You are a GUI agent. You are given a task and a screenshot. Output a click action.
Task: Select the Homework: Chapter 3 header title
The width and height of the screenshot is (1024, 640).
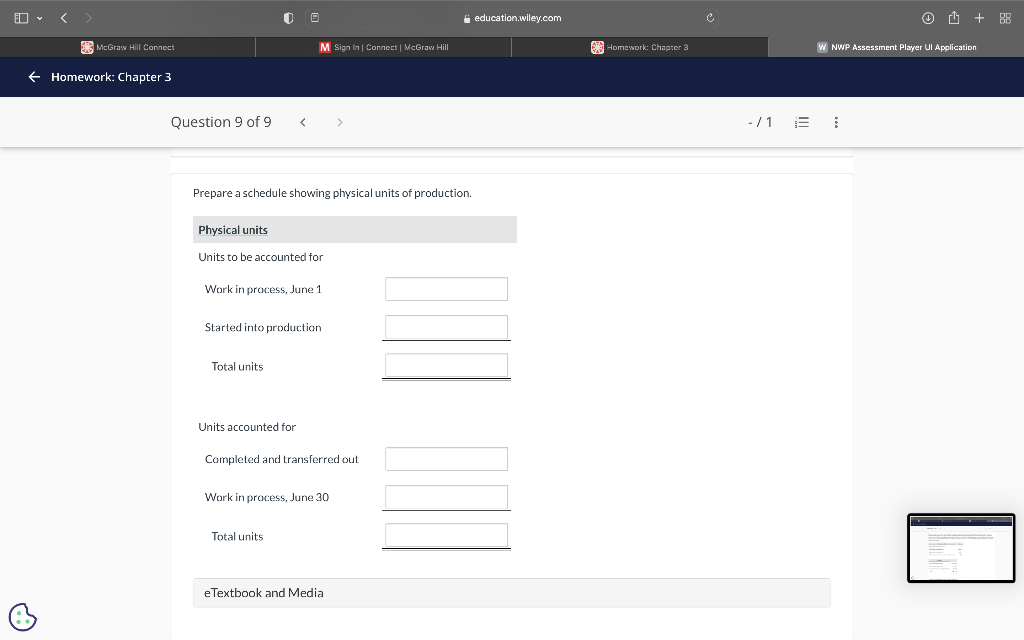pos(111,77)
